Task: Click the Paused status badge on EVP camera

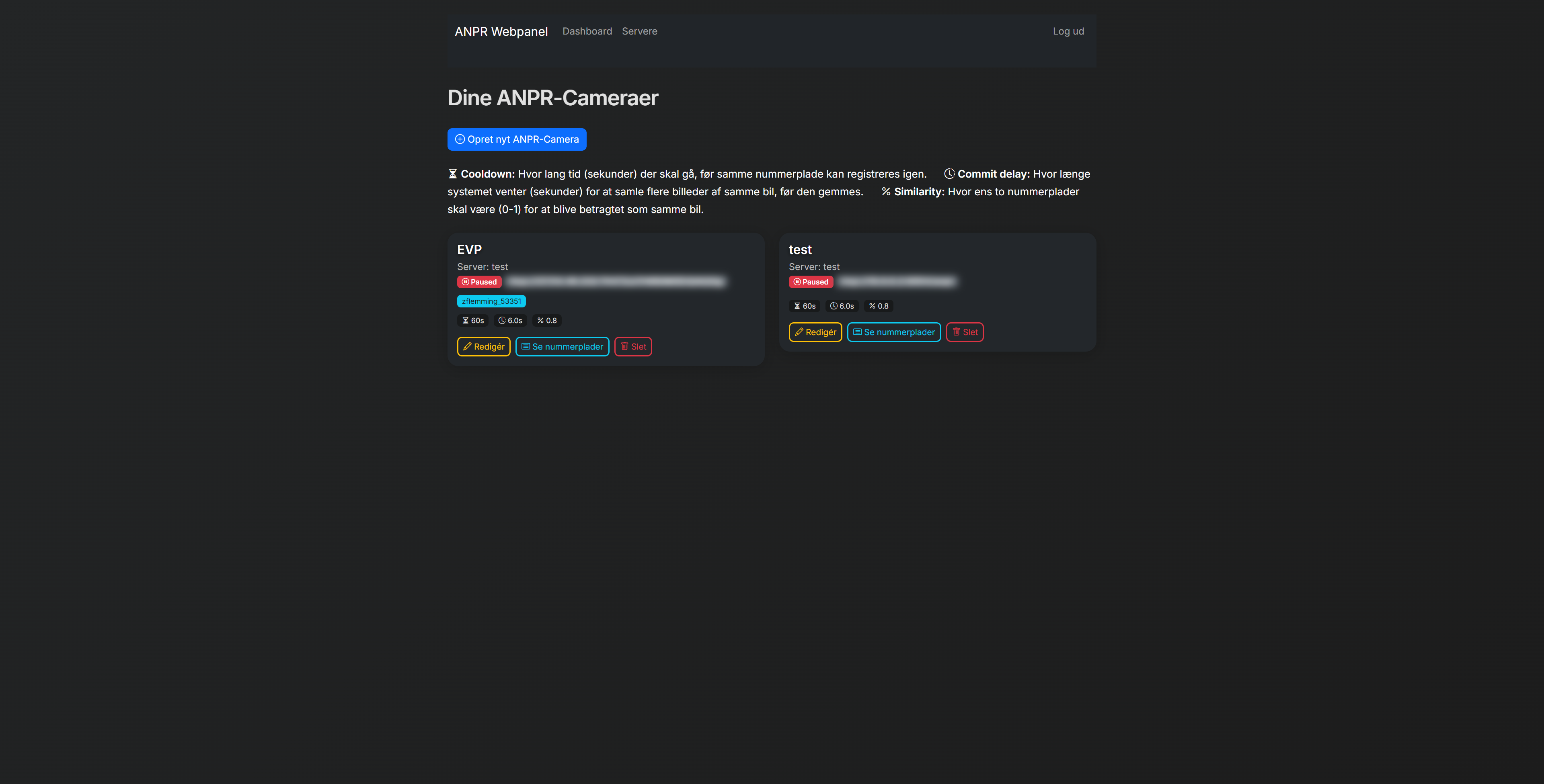Action: tap(479, 282)
